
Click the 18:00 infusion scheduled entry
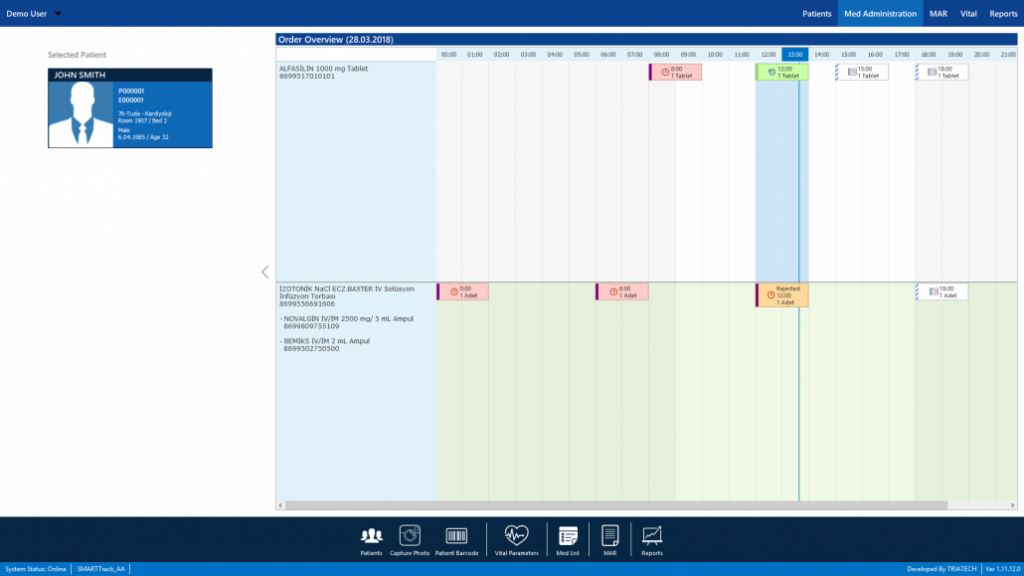tap(940, 289)
